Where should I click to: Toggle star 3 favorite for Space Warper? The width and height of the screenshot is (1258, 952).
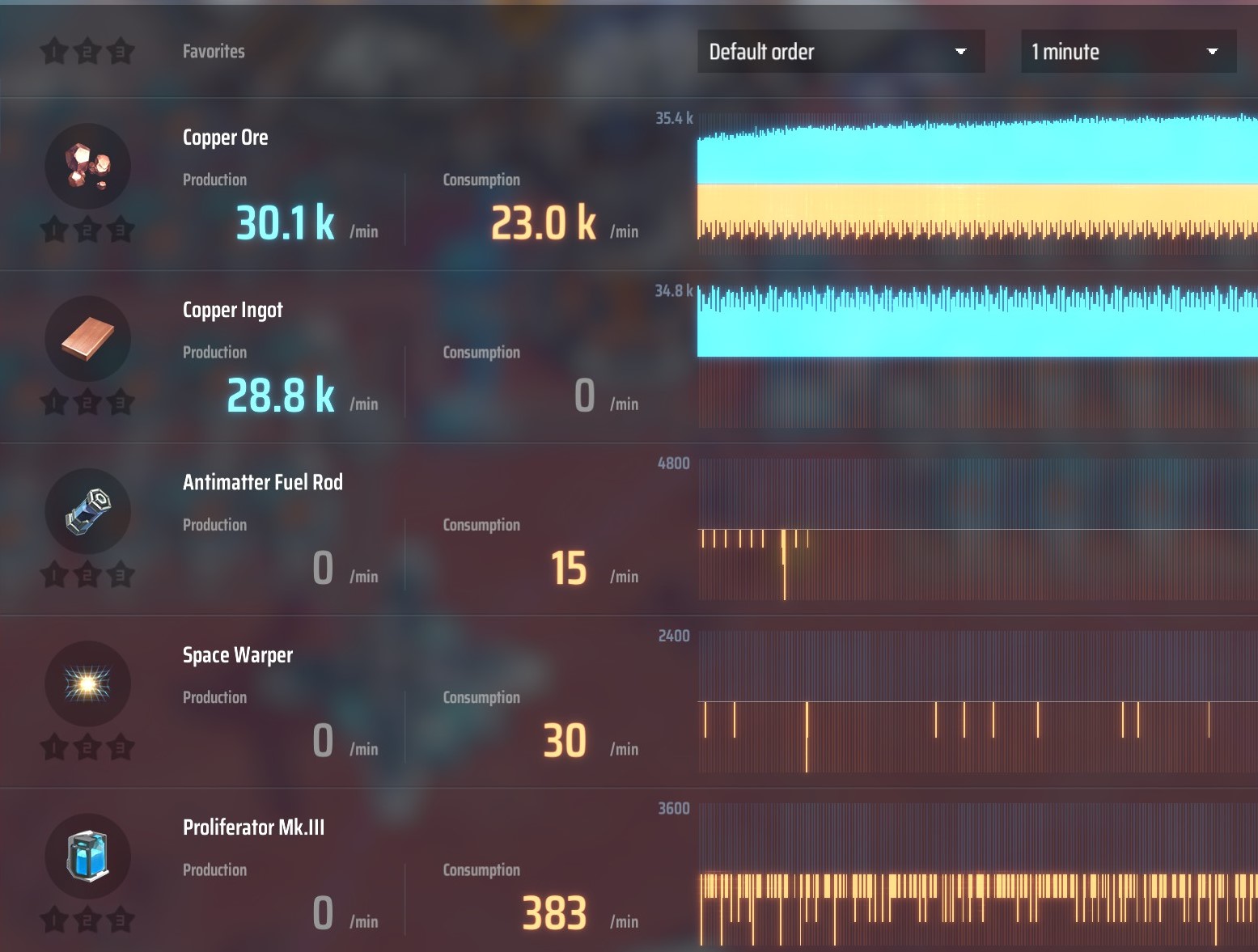point(121,747)
